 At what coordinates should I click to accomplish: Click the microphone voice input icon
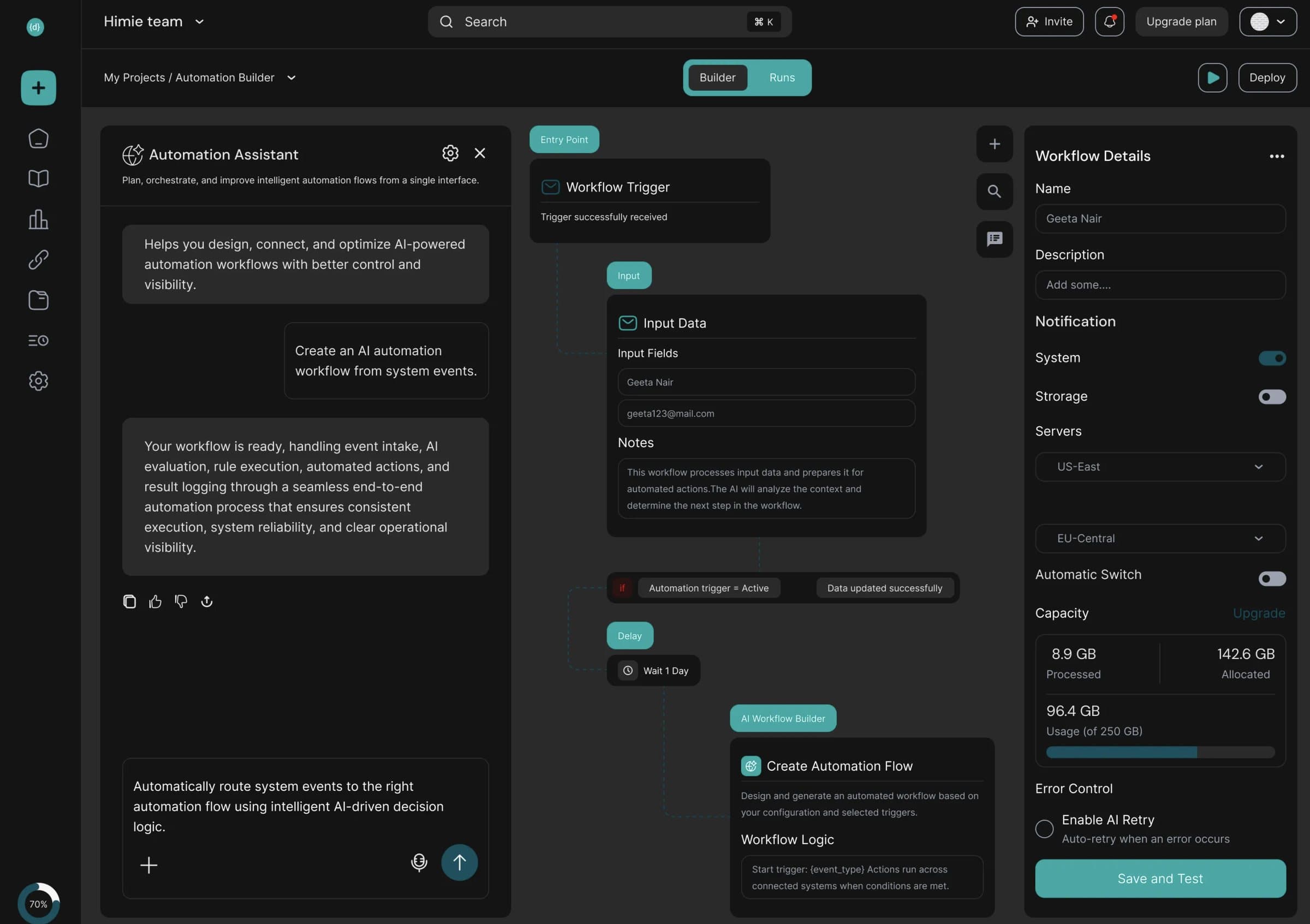pos(419,862)
